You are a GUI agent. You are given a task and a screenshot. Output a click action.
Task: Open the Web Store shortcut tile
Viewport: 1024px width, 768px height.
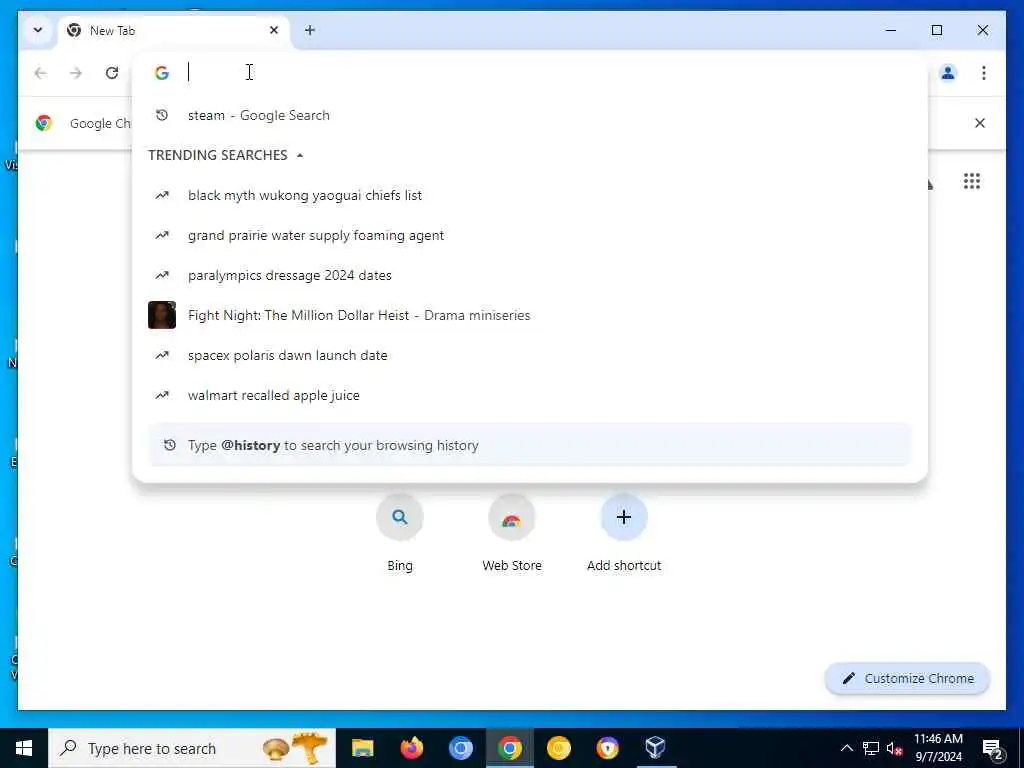pyautogui.click(x=512, y=534)
